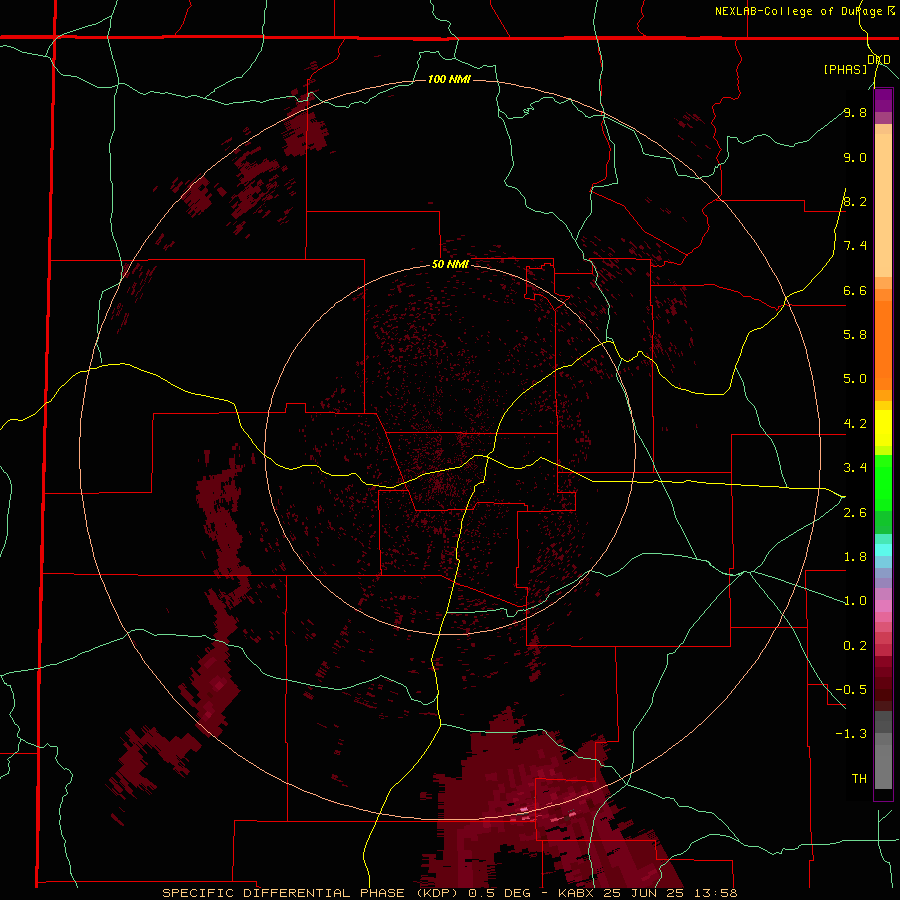Click the bright pink KDP core pixels
Image resolution: width=900 pixels, height=900 pixels.
pos(524,809)
